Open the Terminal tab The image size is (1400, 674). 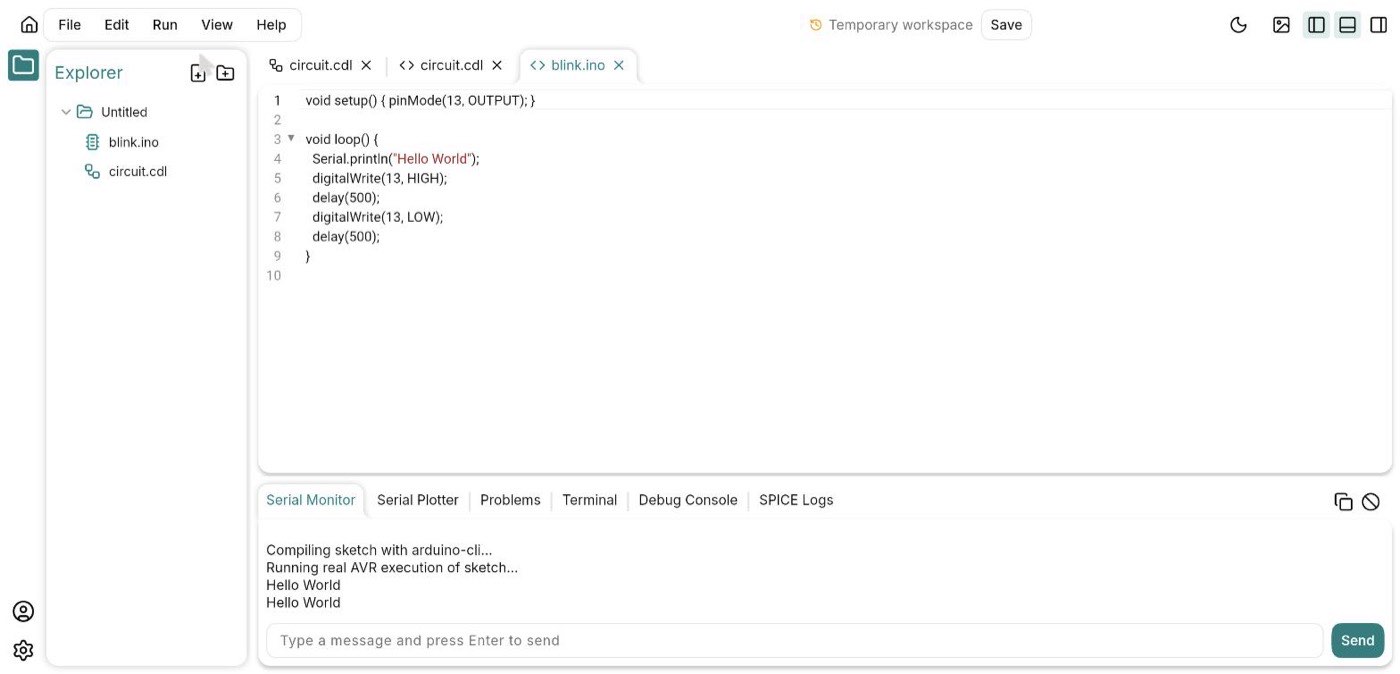click(590, 500)
